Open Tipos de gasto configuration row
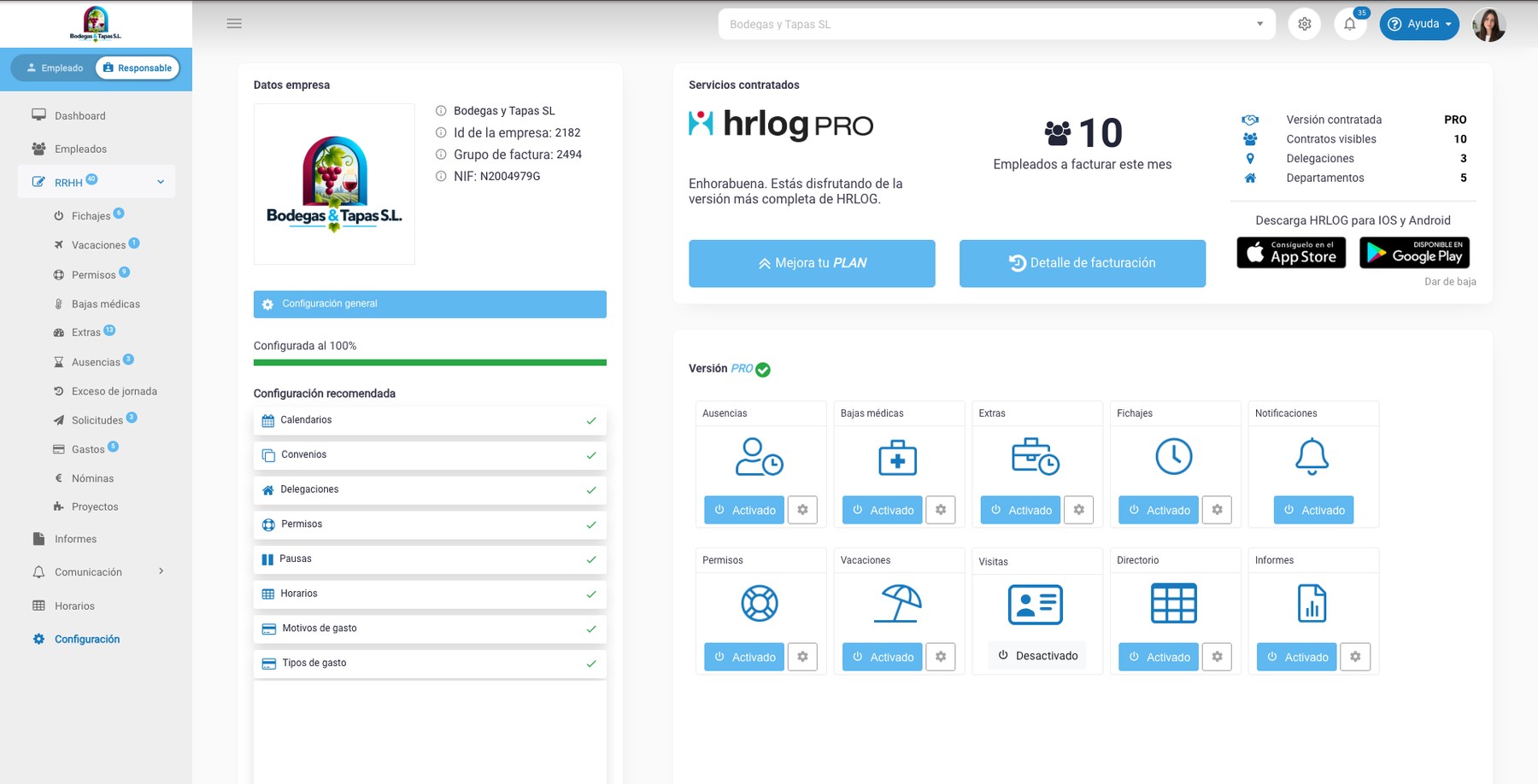The height and width of the screenshot is (784, 1538). (x=430, y=664)
